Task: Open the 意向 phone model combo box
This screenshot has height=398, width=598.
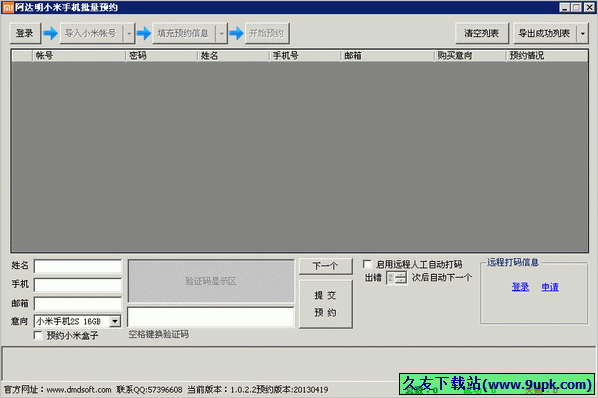Action: (78, 321)
